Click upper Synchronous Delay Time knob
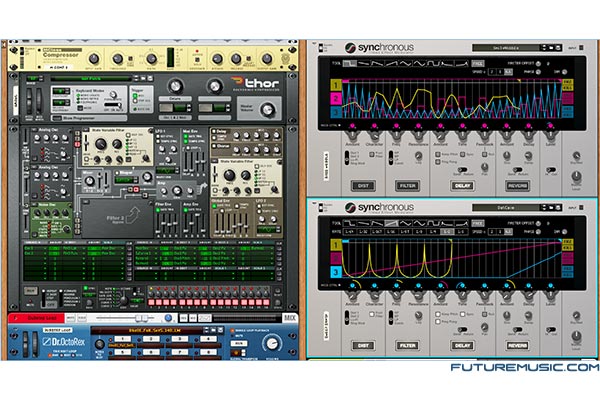This screenshot has width=600, height=400. 462,135
